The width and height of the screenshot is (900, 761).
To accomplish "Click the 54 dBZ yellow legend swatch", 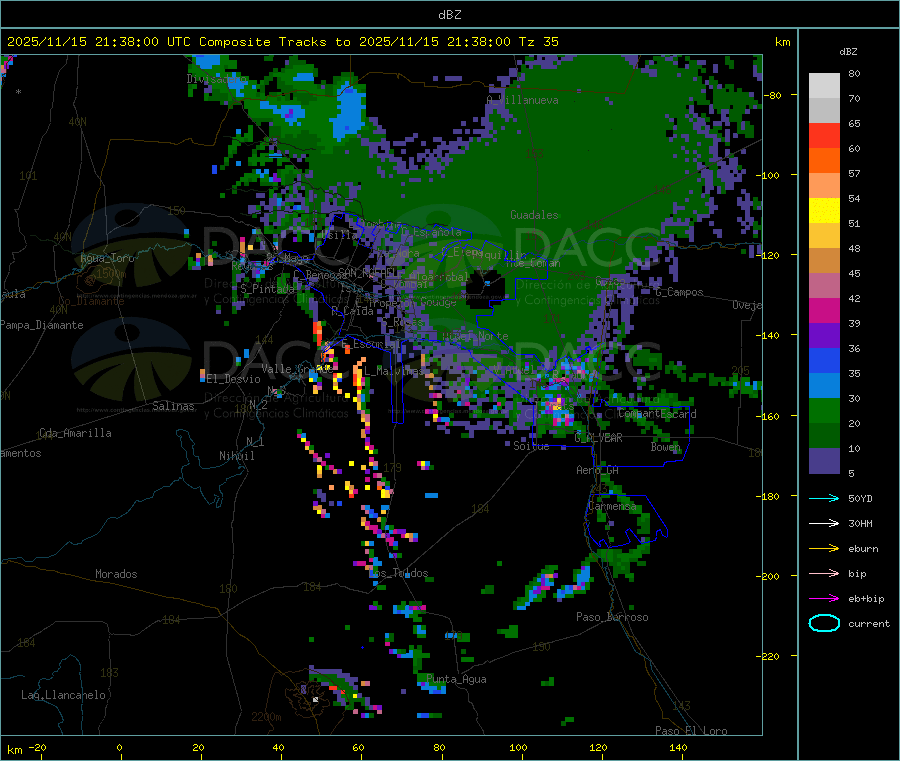I will [x=824, y=211].
